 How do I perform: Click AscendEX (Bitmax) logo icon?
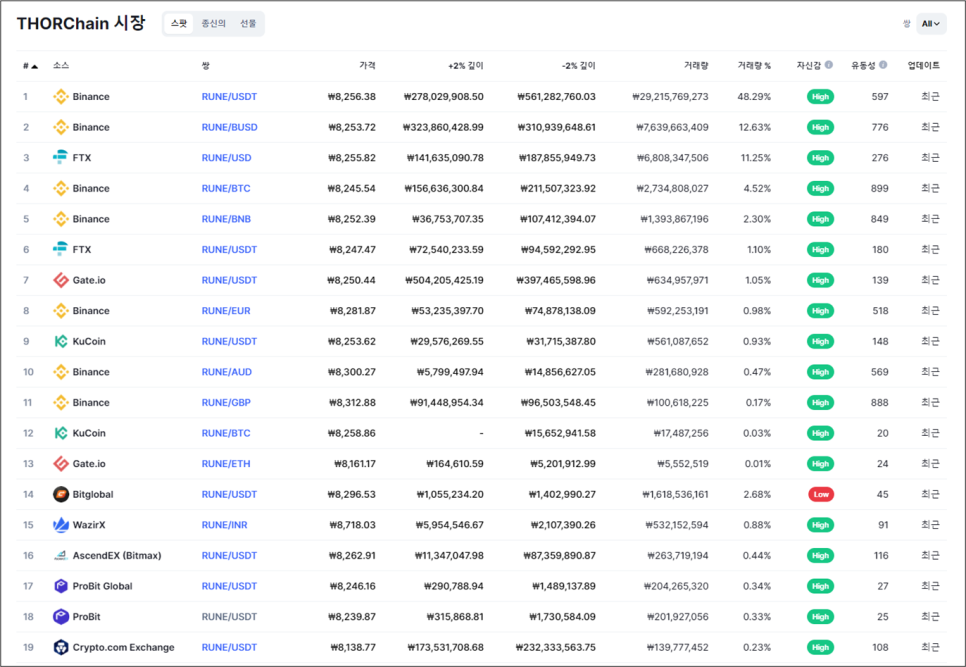pos(60,556)
